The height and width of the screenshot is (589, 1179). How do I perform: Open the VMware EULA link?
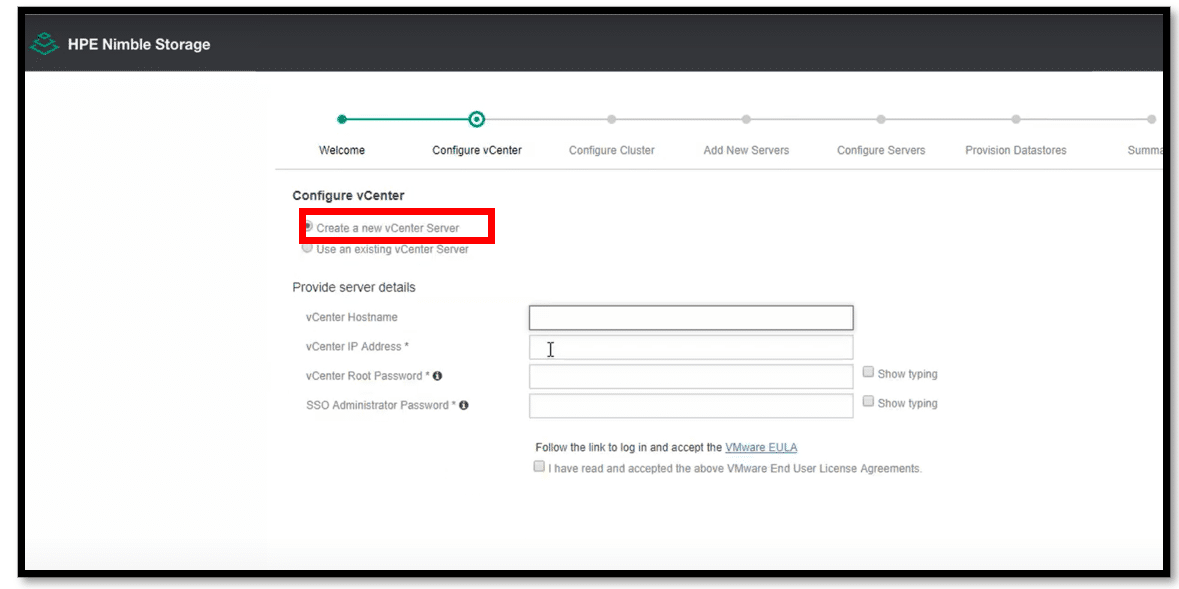(761, 448)
